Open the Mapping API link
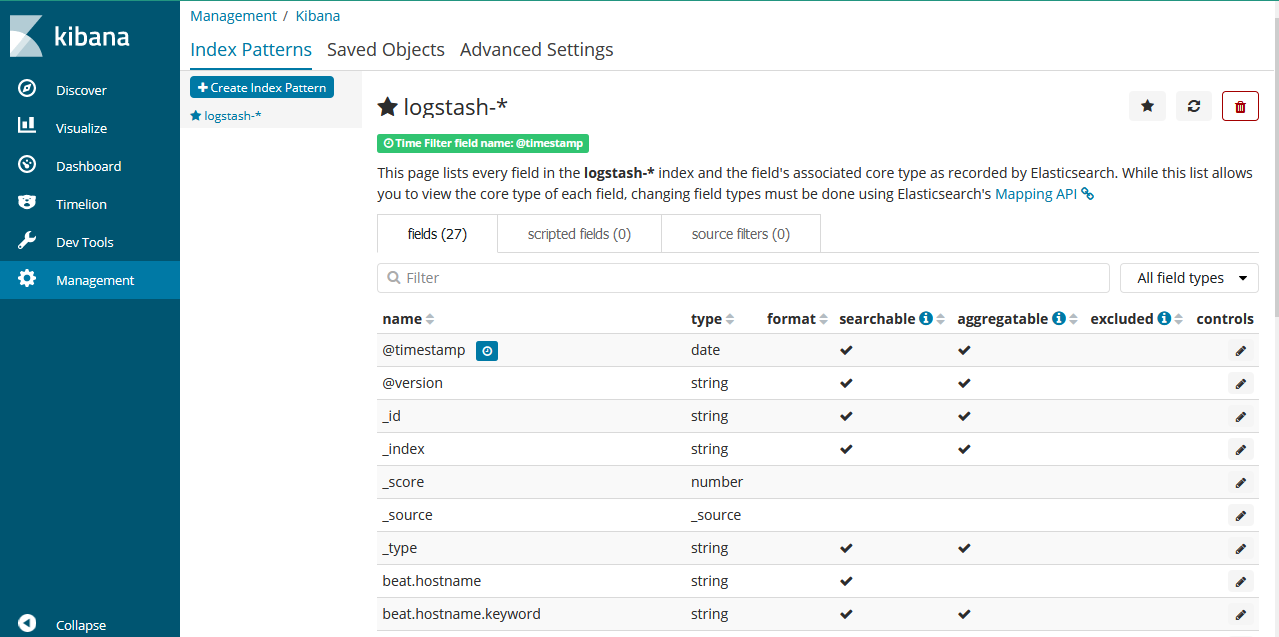The width and height of the screenshot is (1279, 637). tap(1036, 194)
